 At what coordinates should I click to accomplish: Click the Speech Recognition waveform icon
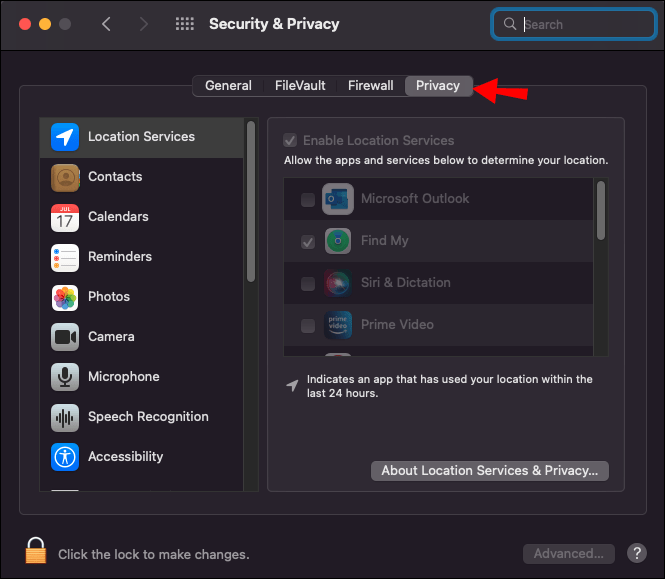click(65, 417)
